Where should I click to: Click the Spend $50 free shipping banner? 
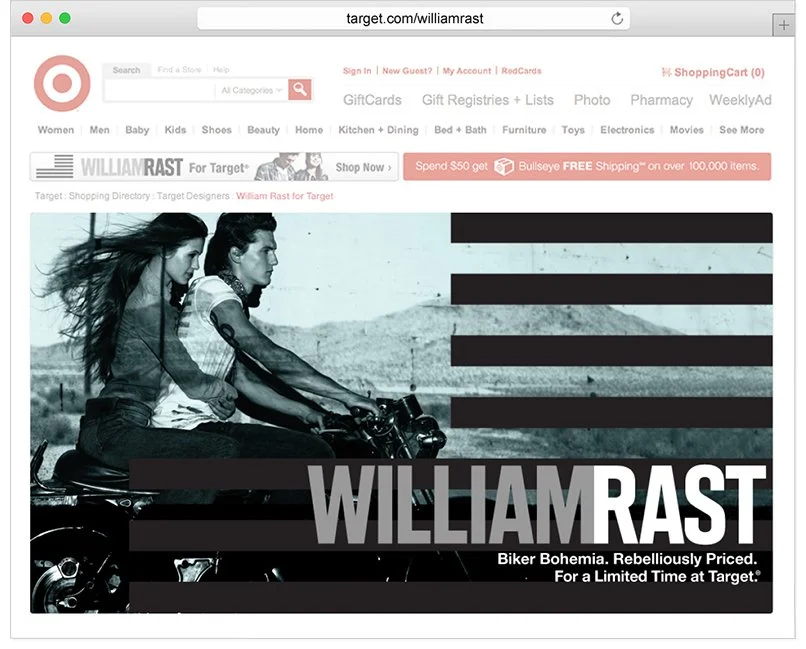[587, 166]
